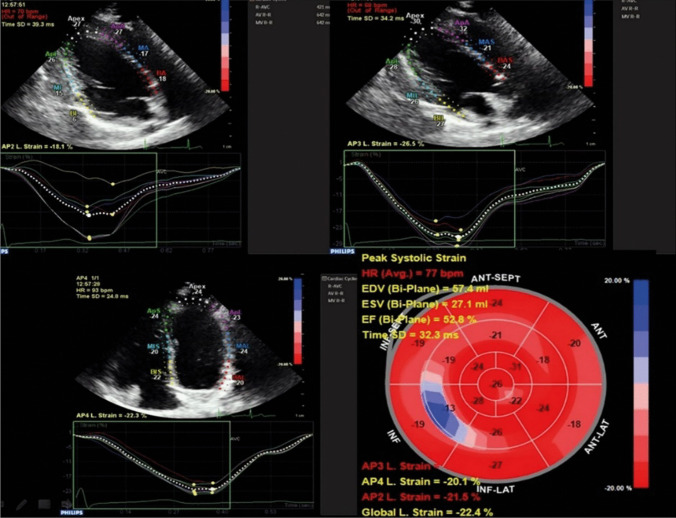Viewport: 676px width, 518px height.
Task: Click 'Time SD = 32.3 ms' in bull's-eye panel
Action: pos(410,335)
